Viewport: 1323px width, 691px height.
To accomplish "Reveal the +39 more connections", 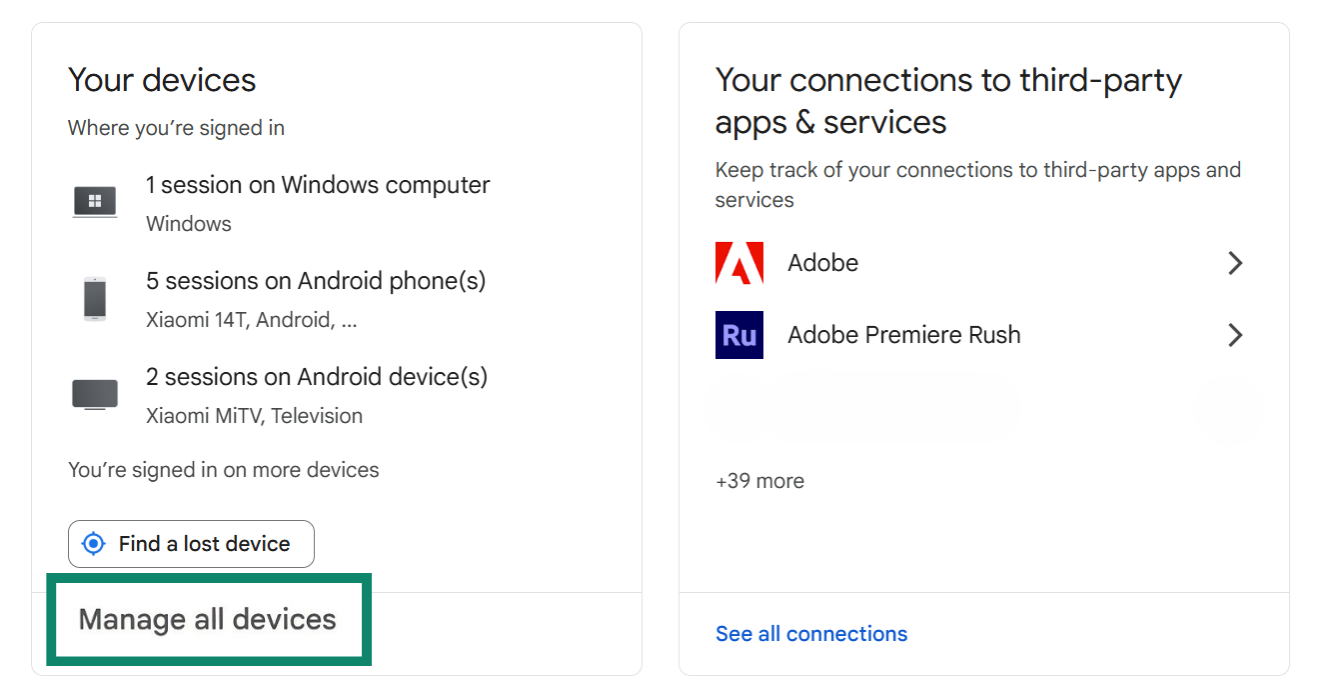I will coord(759,480).
